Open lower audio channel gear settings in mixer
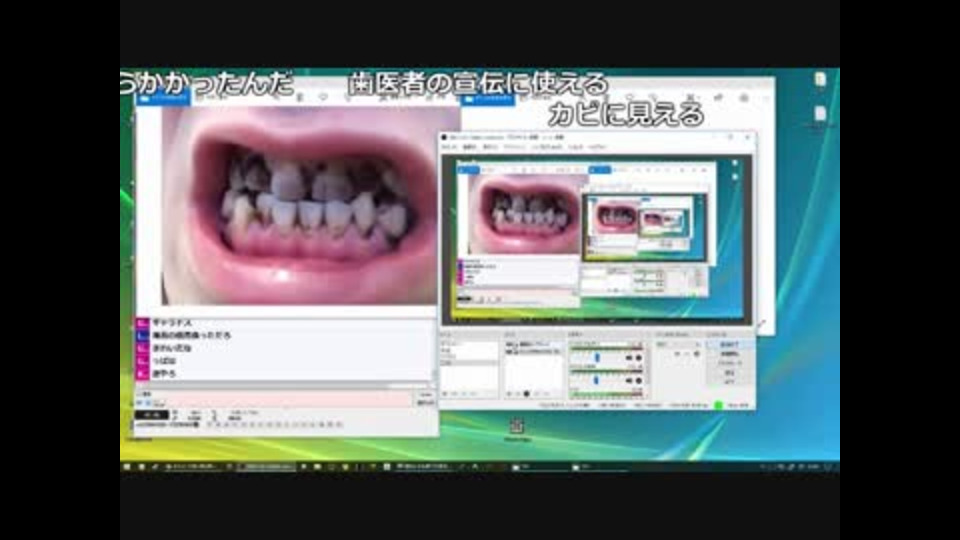 coord(639,381)
